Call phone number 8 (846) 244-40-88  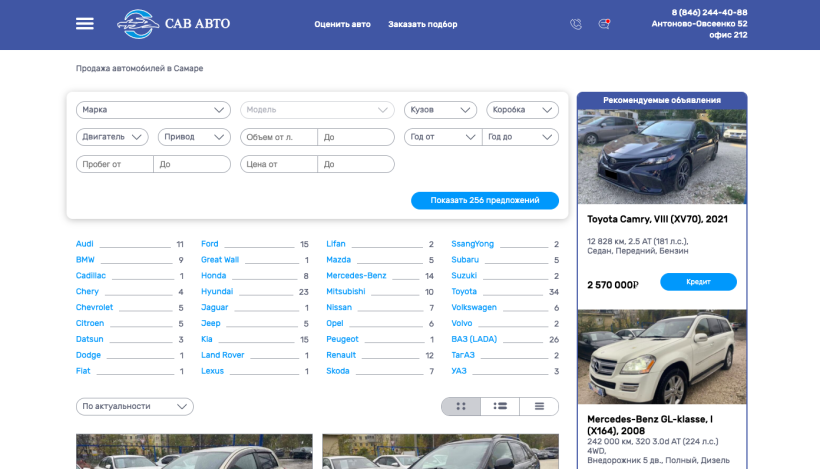coord(709,13)
